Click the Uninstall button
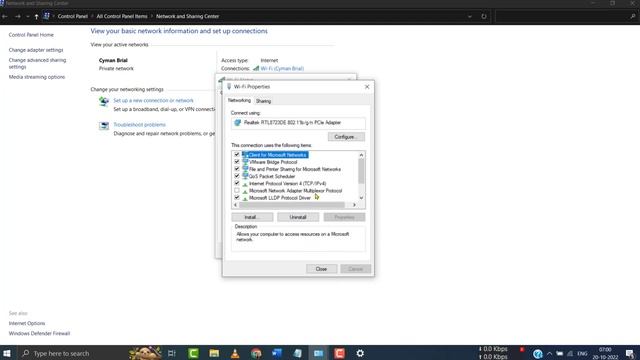640x360 pixels. click(298, 217)
